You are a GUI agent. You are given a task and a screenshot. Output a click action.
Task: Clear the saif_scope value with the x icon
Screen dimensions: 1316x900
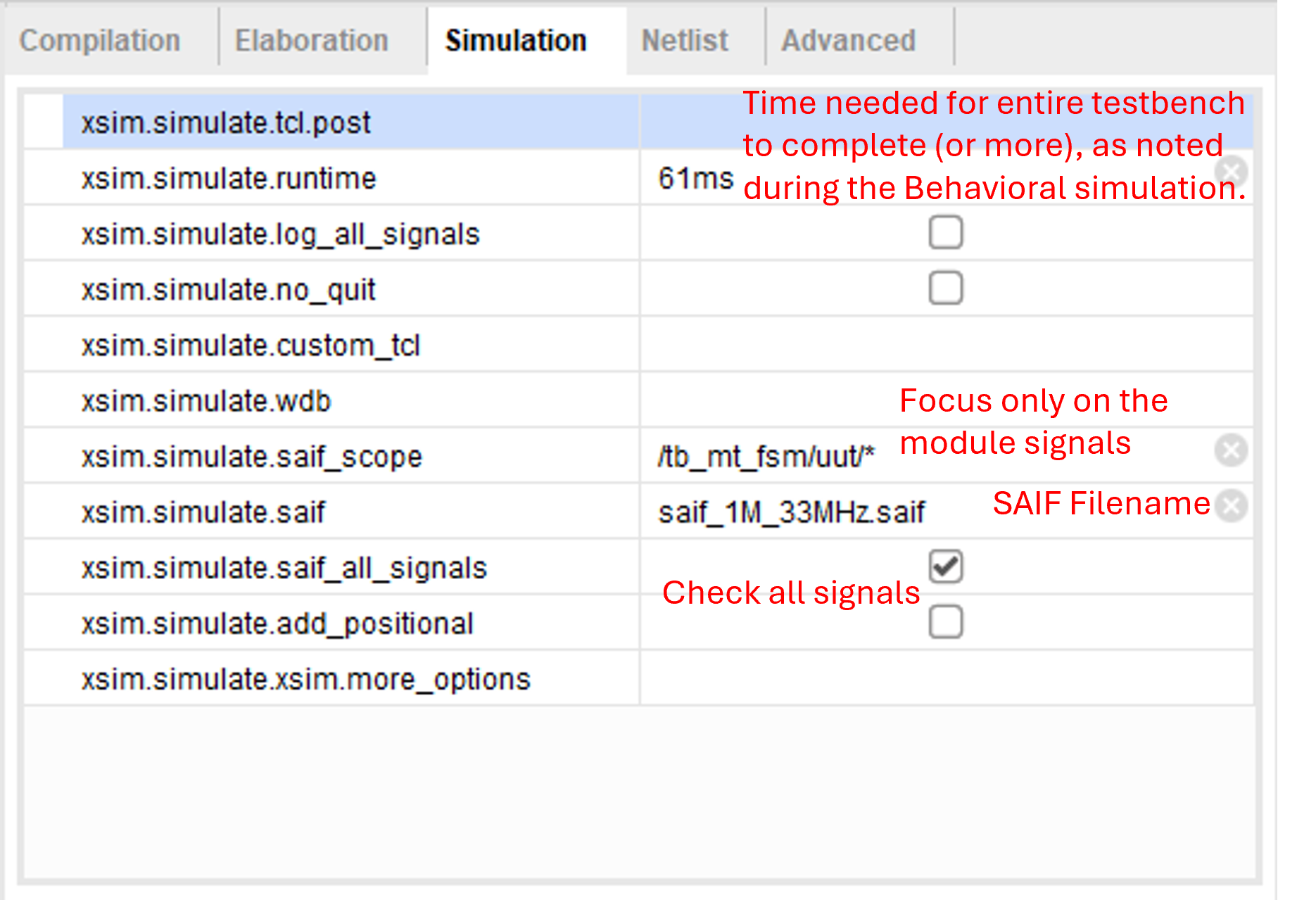click(1231, 450)
